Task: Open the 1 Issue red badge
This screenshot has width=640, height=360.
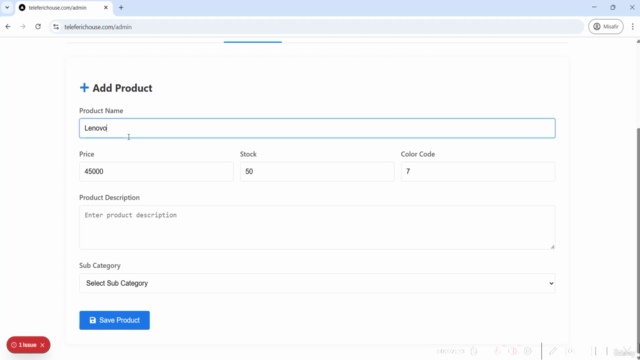Action: tap(28, 345)
